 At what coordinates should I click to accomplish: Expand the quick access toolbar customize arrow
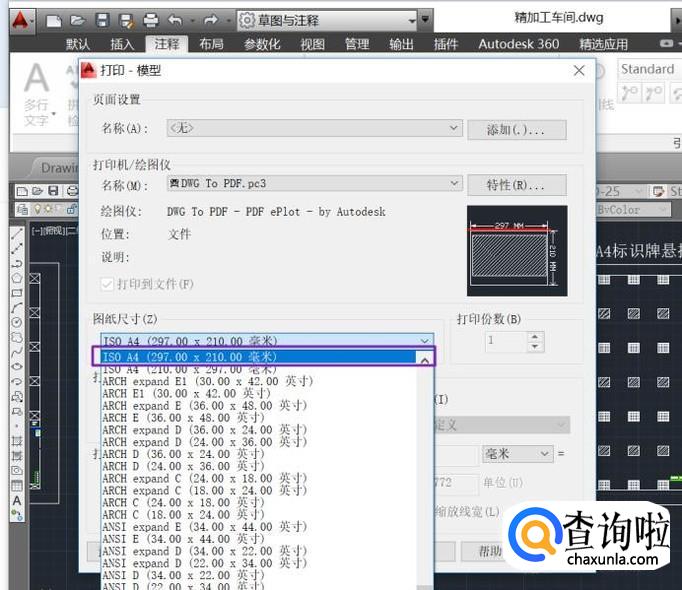tap(425, 20)
